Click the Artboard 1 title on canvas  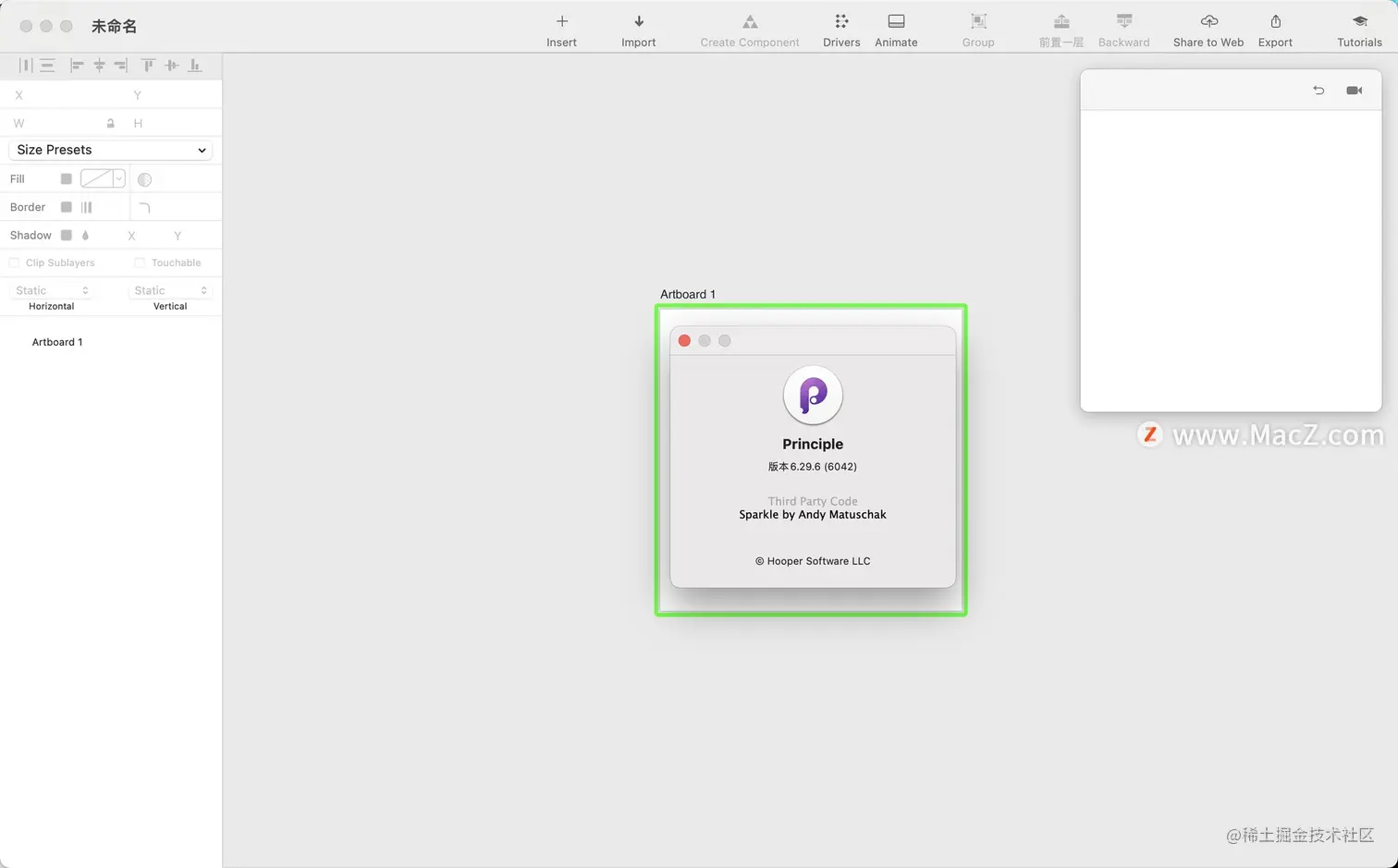pos(688,294)
